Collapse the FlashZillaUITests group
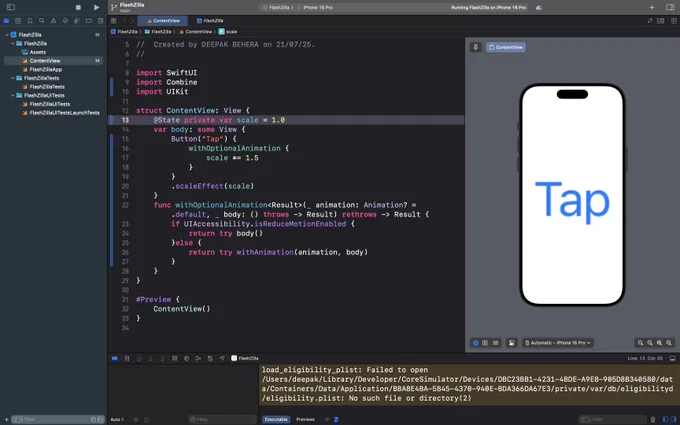Screen dimensions: 680x425 (13, 95)
